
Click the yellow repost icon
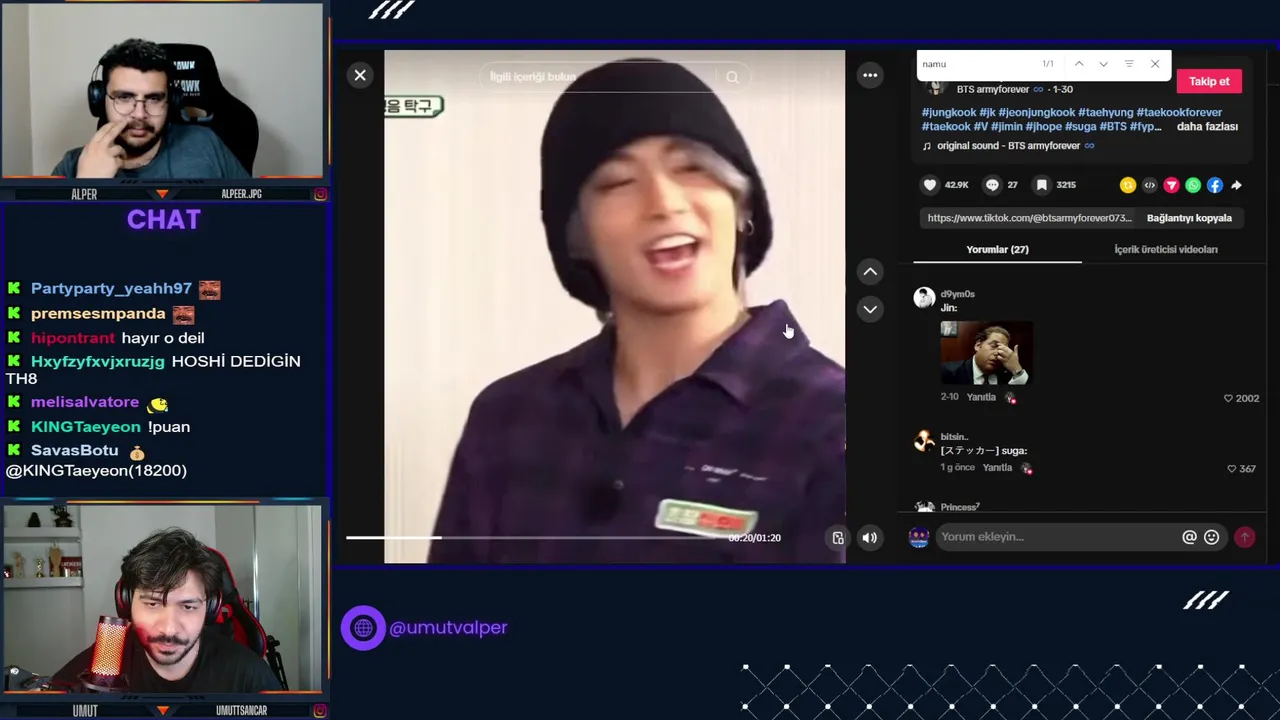(1128, 185)
